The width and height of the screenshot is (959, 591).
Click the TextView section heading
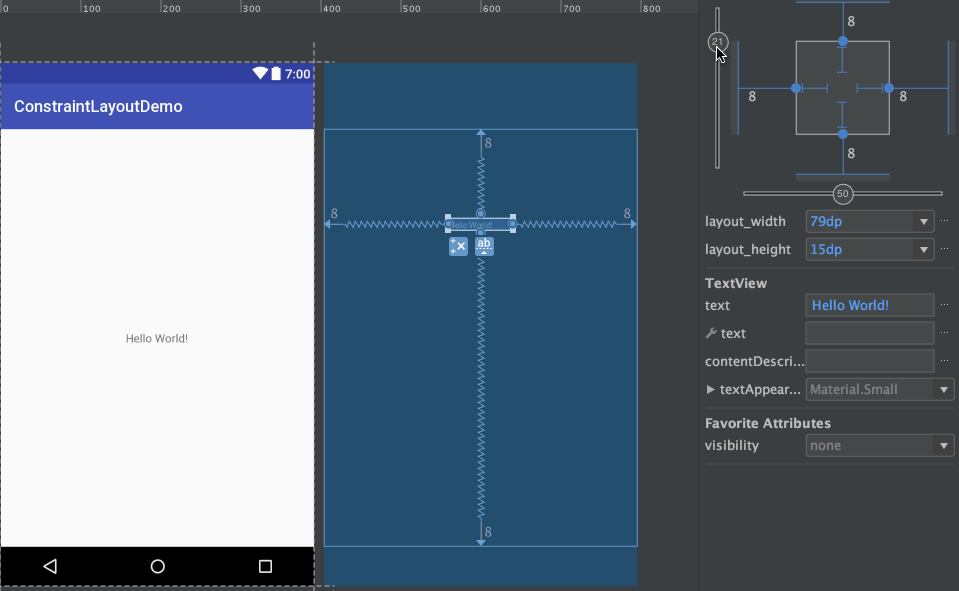point(736,283)
